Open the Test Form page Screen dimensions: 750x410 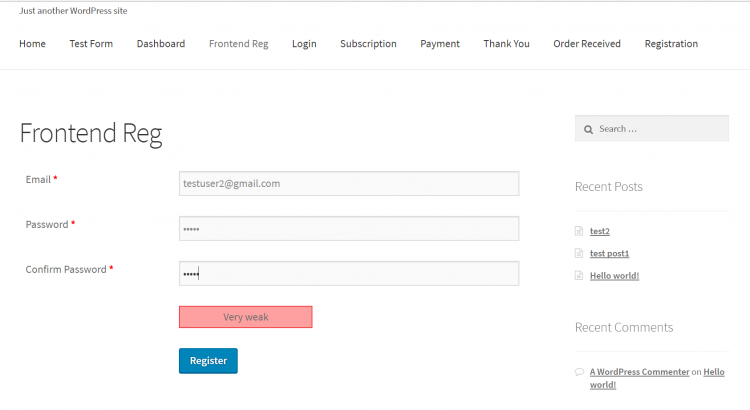[x=91, y=44]
